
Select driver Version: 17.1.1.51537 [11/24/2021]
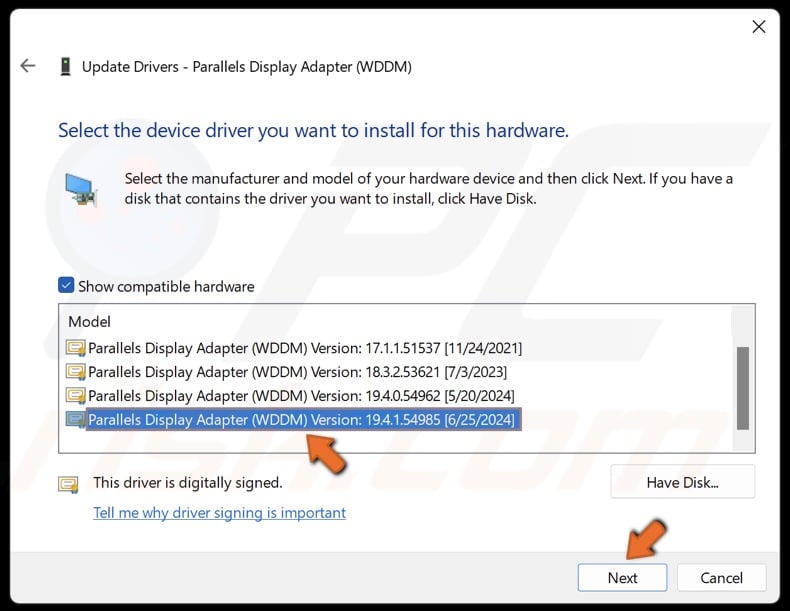point(305,348)
